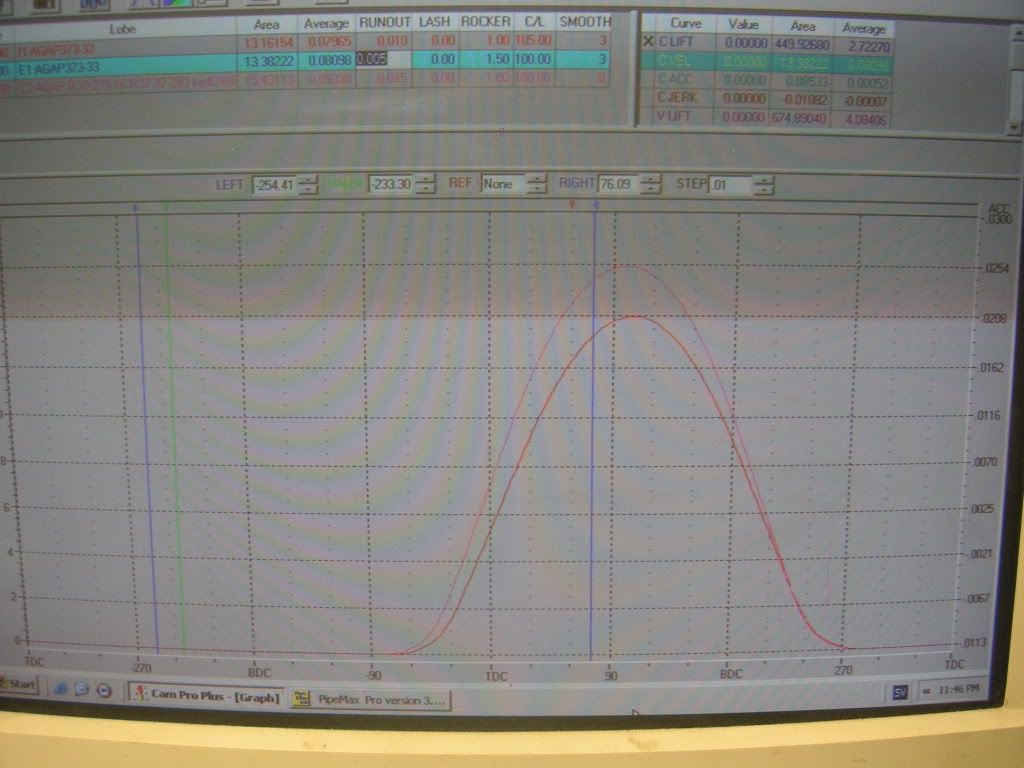Image resolution: width=1024 pixels, height=768 pixels.
Task: Select the V LIFT curve row
Action: coord(682,117)
